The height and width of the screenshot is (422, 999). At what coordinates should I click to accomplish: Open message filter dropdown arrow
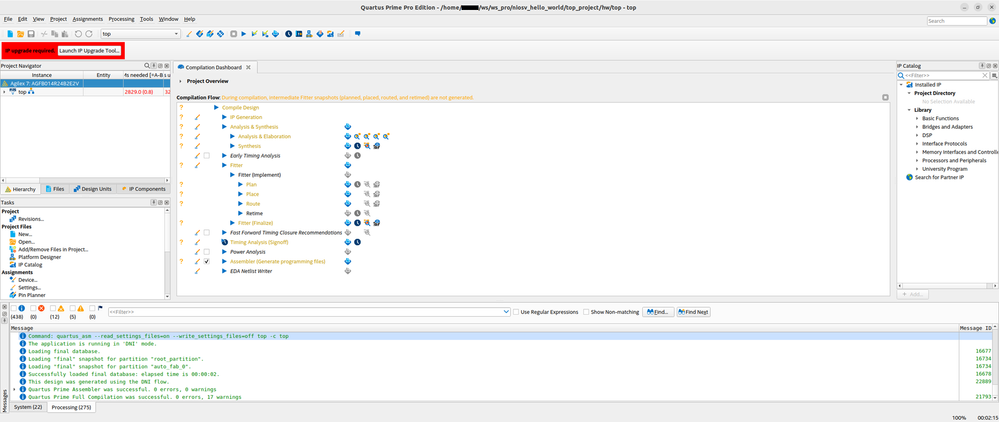point(507,312)
